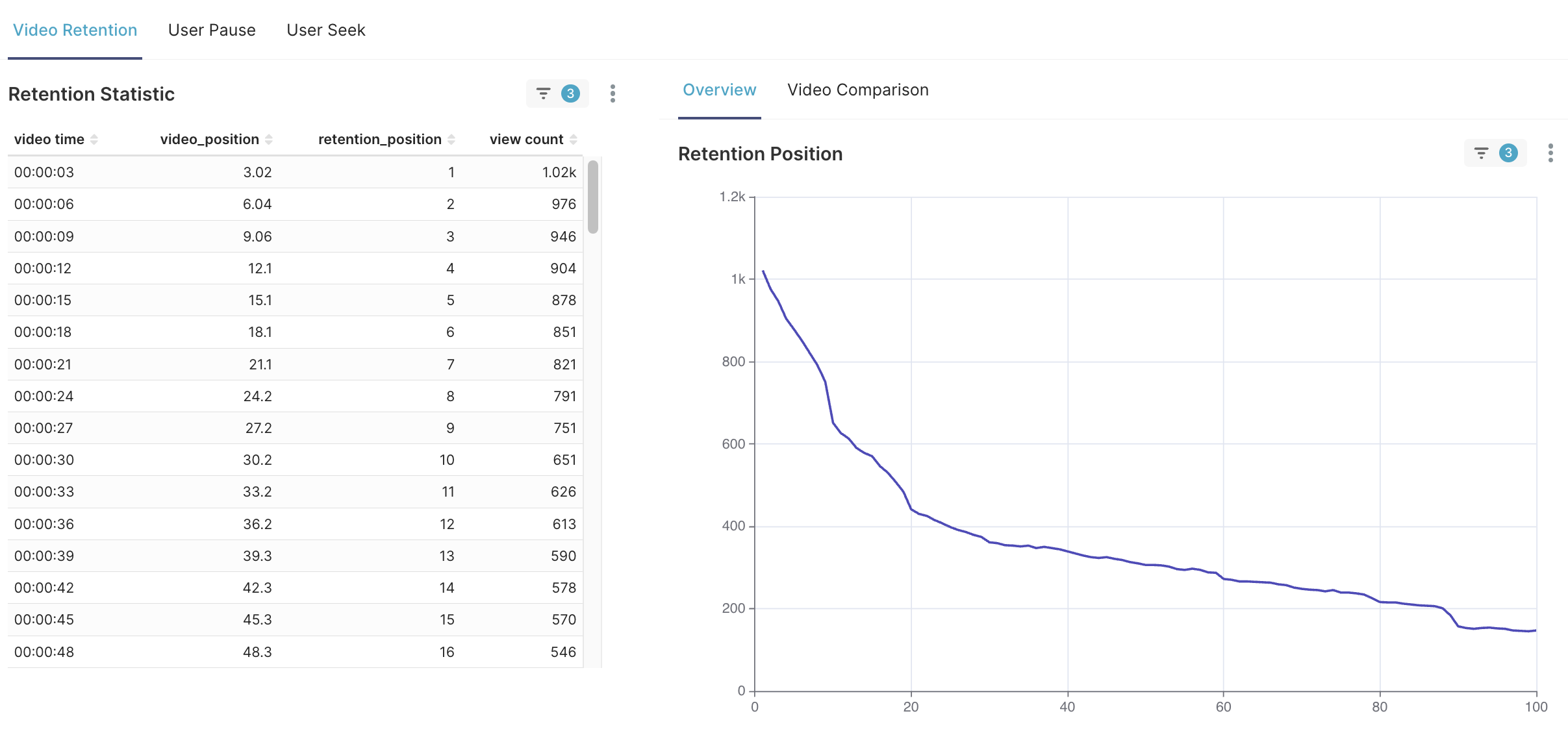Sort table by video time column

pyautogui.click(x=94, y=140)
